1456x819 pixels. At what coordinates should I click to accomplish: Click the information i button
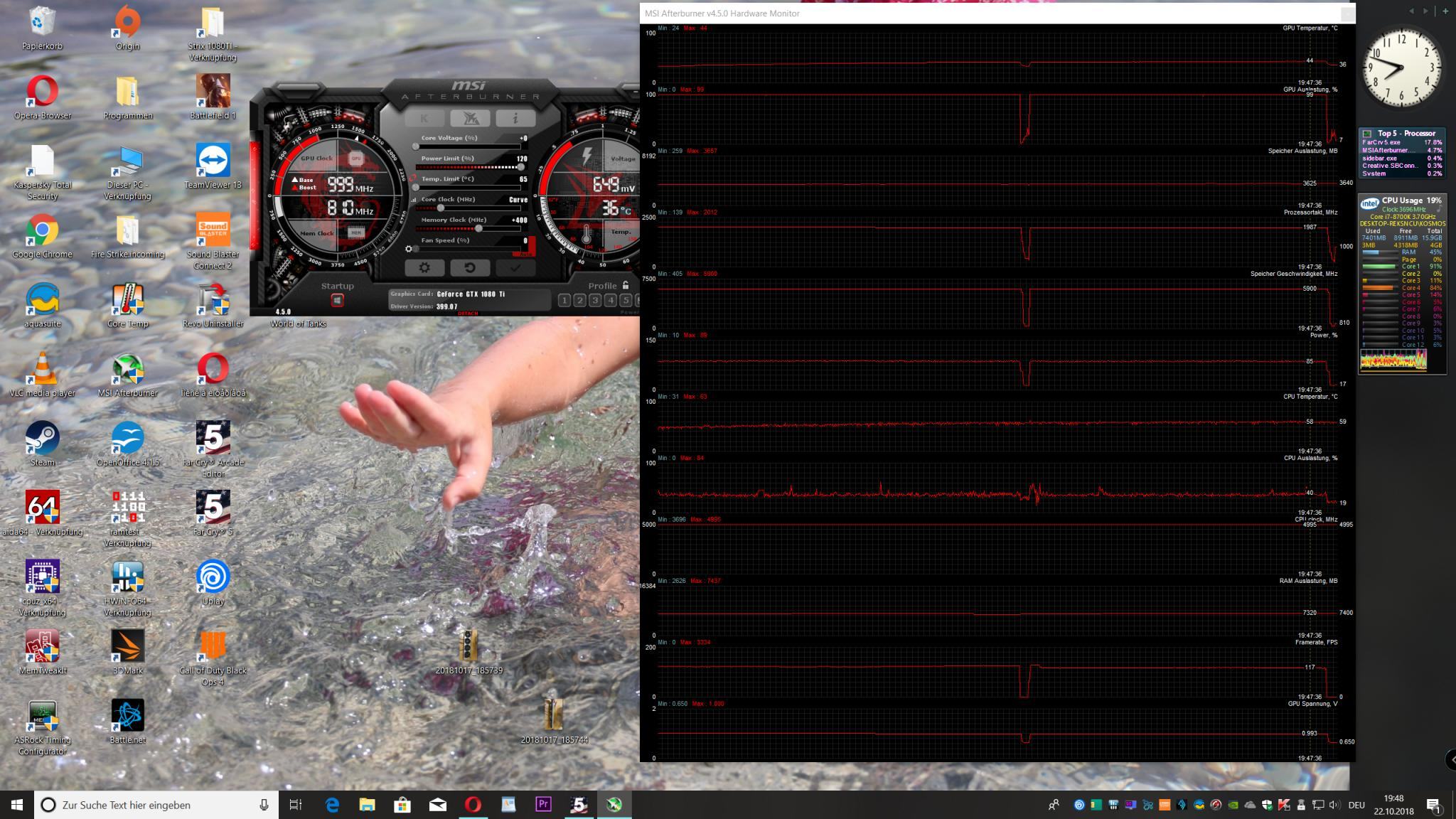click(515, 119)
